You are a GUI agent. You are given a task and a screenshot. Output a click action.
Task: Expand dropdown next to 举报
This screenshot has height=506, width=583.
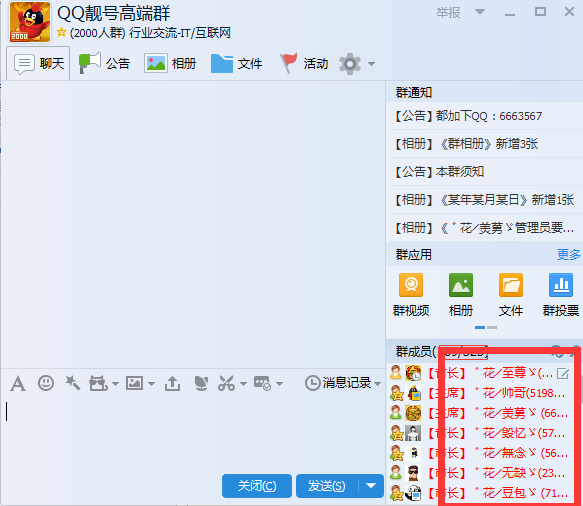[x=480, y=12]
